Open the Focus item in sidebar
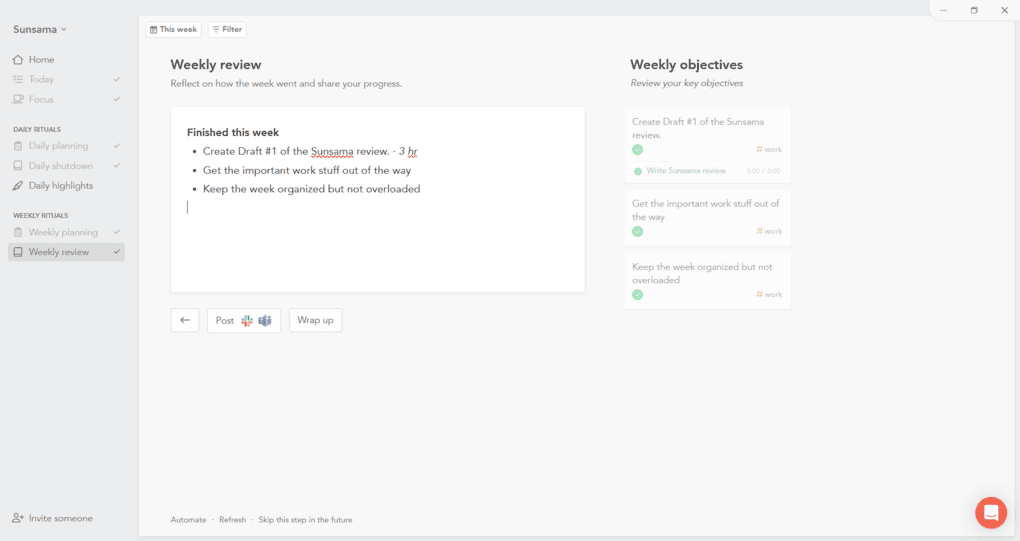 (41, 99)
